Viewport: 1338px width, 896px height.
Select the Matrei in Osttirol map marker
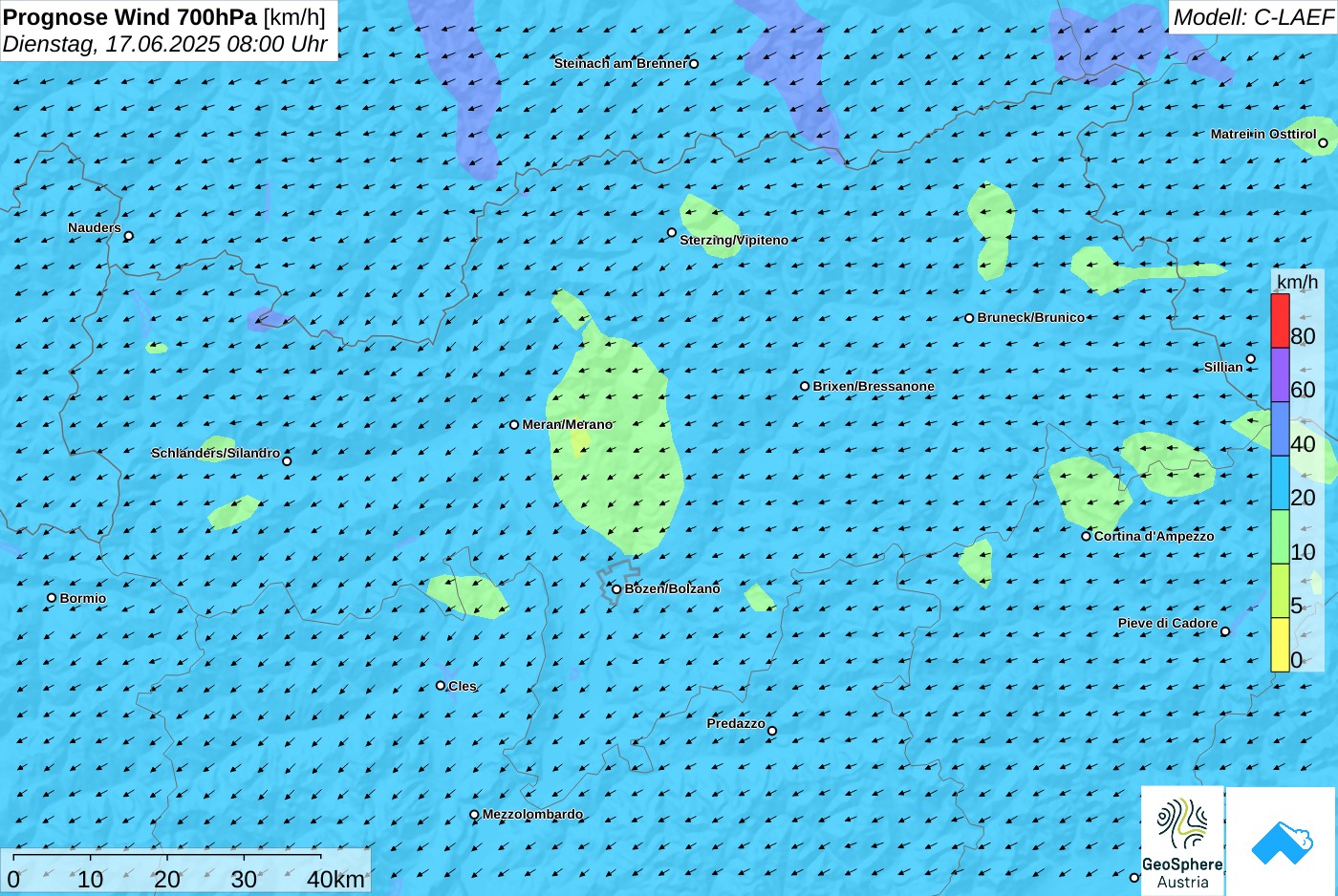(1323, 143)
